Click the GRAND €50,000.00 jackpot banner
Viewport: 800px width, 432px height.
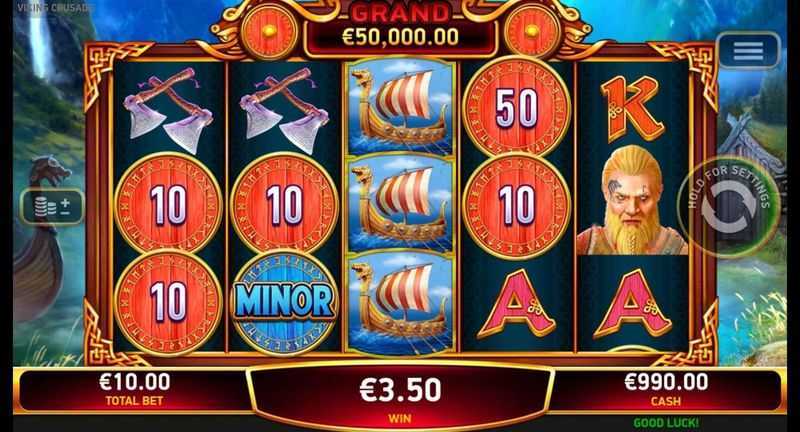coord(400,29)
